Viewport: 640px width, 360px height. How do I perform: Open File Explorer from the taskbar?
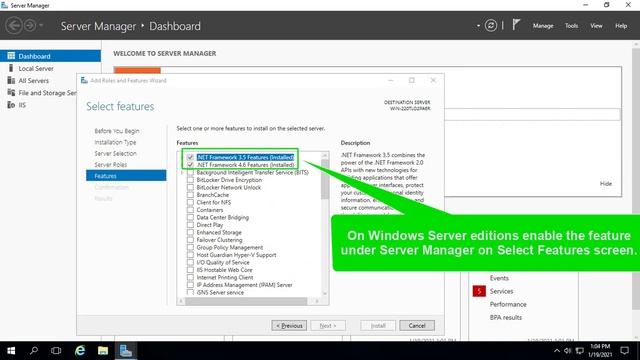(103, 351)
